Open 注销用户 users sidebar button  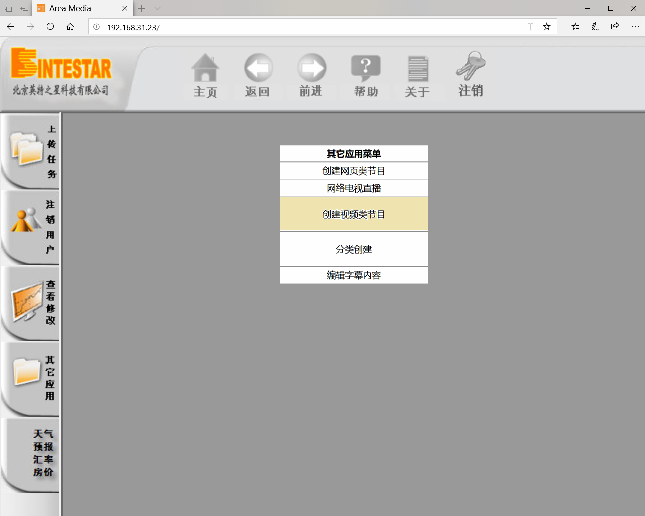pos(30,227)
